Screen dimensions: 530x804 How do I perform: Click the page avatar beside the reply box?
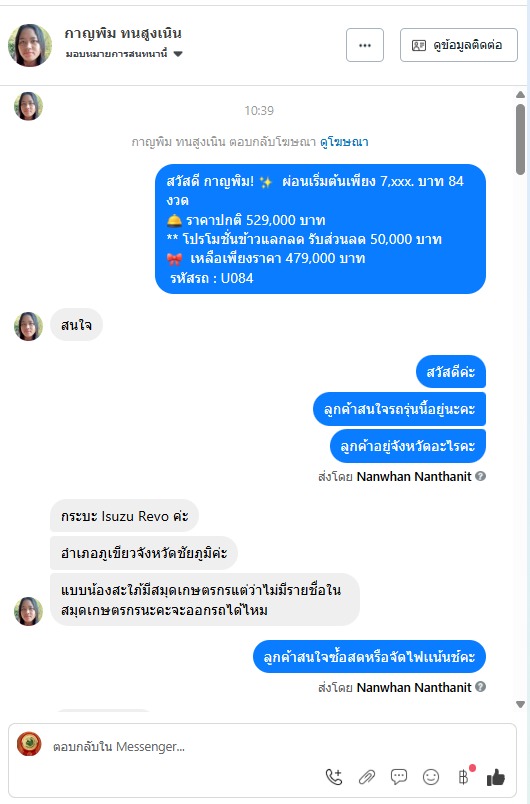pos(29,744)
